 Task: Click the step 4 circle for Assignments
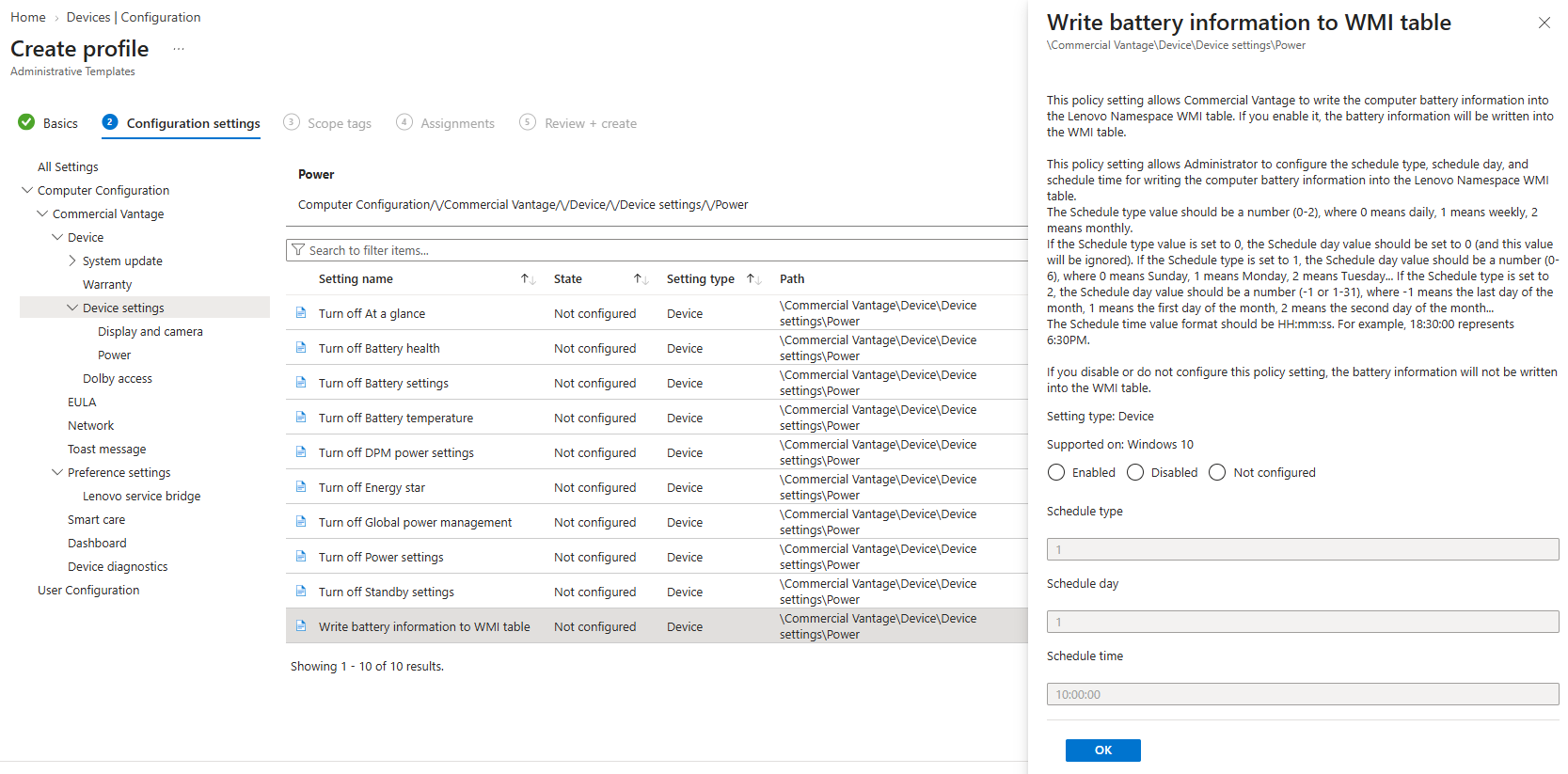[x=404, y=122]
